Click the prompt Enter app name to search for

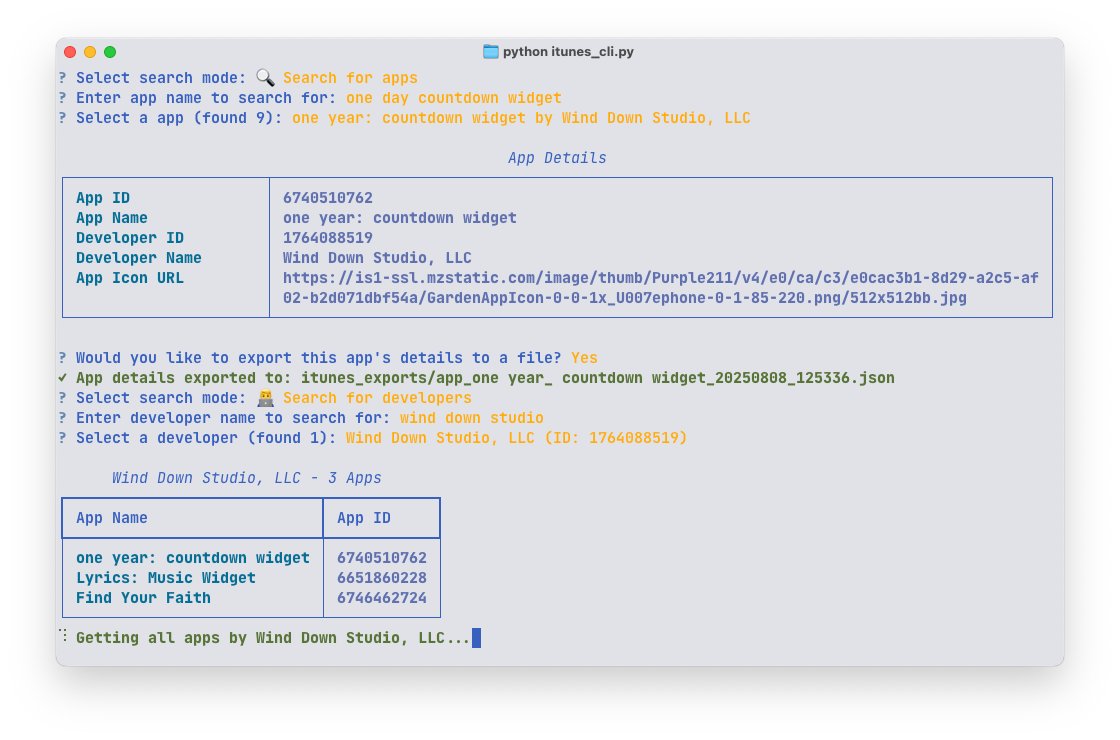(x=206, y=98)
